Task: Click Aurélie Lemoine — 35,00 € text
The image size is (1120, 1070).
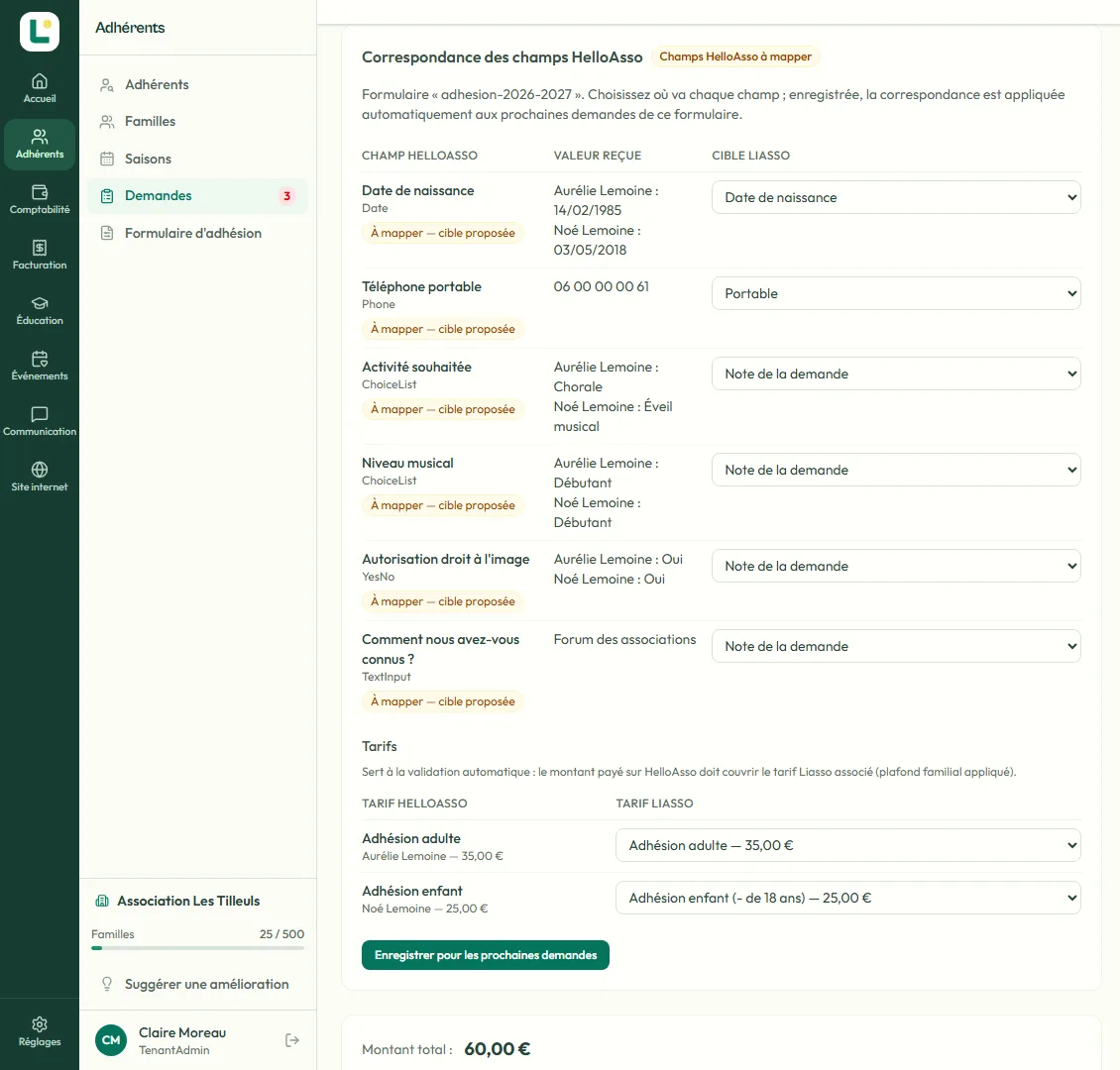Action: point(432,856)
